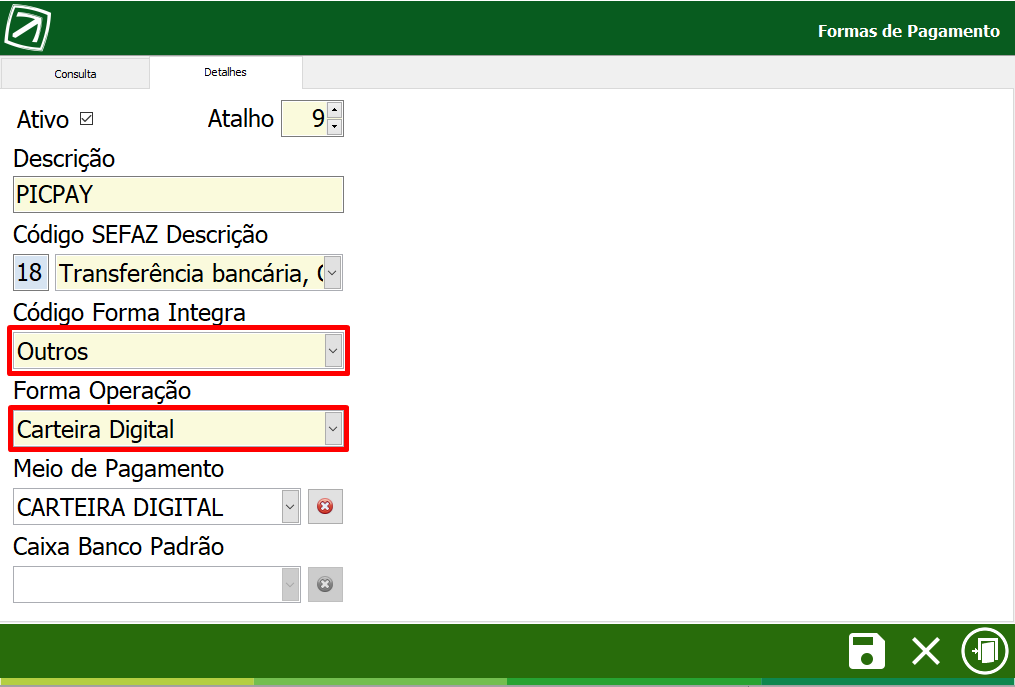
Task: Click the disabled Caixa Banco Padrão clear button
Action: (325, 585)
